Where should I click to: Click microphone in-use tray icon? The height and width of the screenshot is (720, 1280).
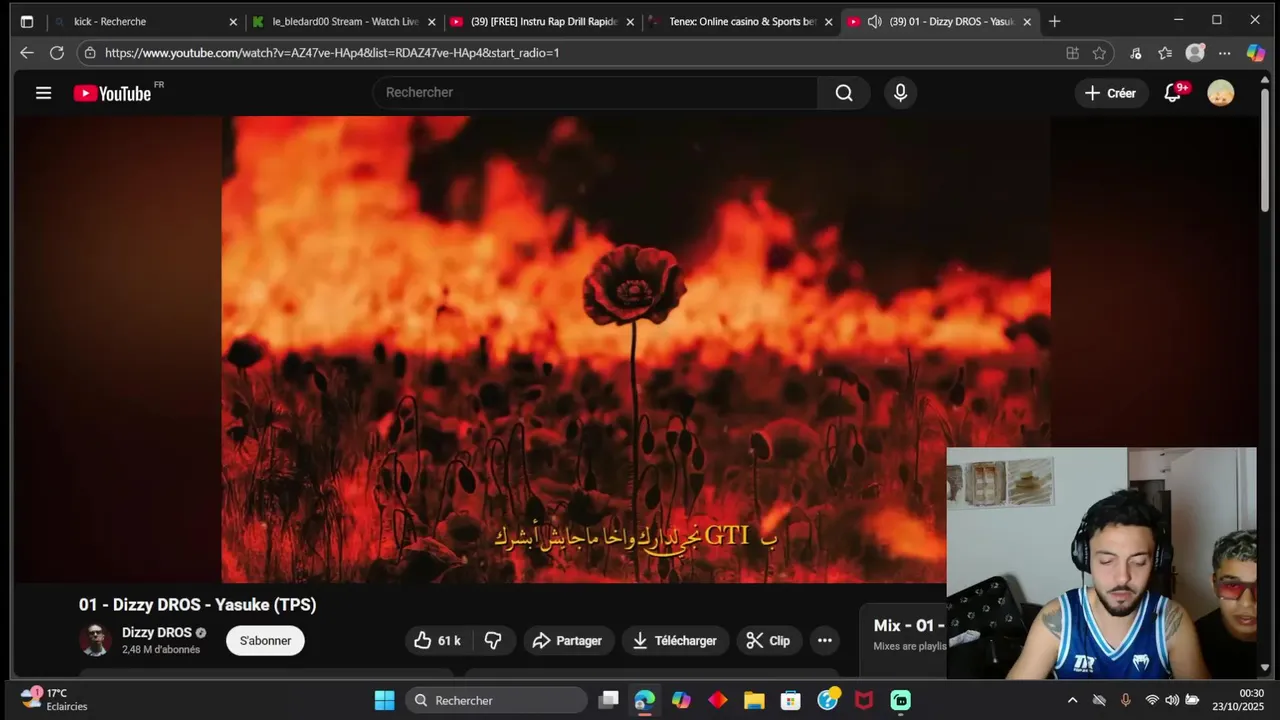point(1126,700)
